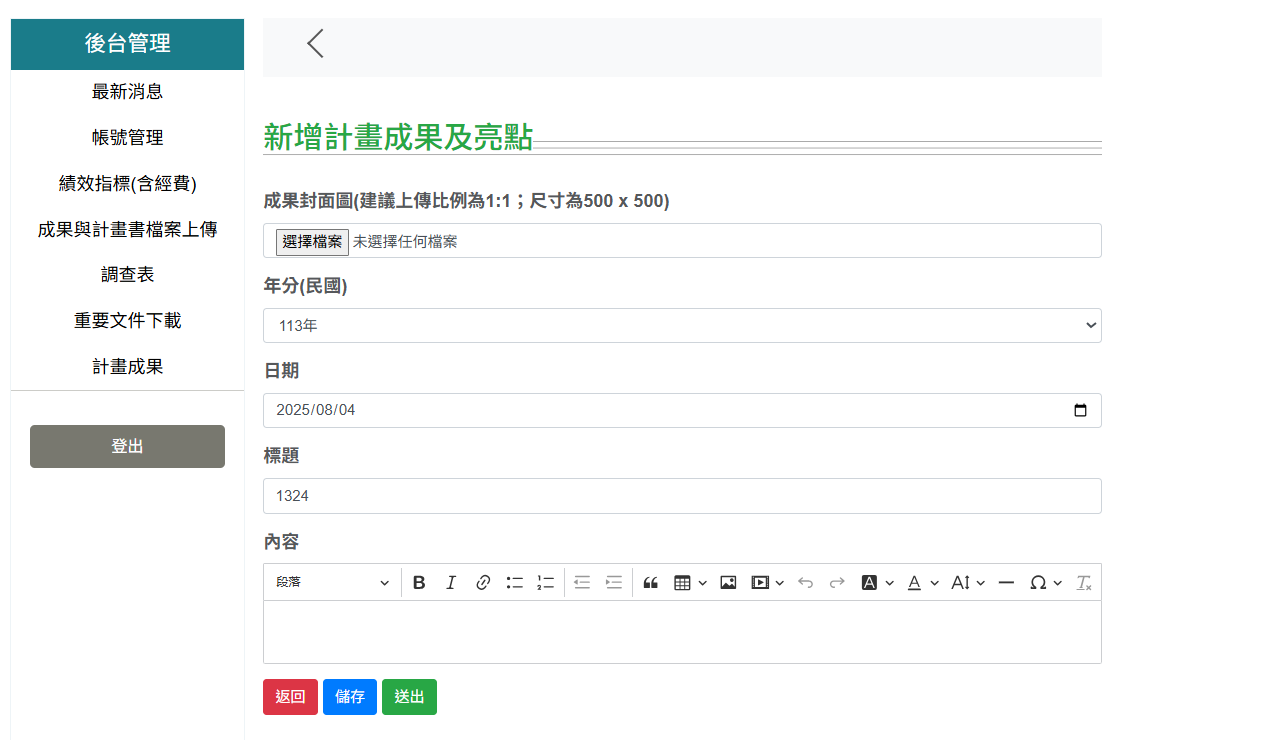Insert an image into content
1285x740 pixels.
(x=728, y=583)
